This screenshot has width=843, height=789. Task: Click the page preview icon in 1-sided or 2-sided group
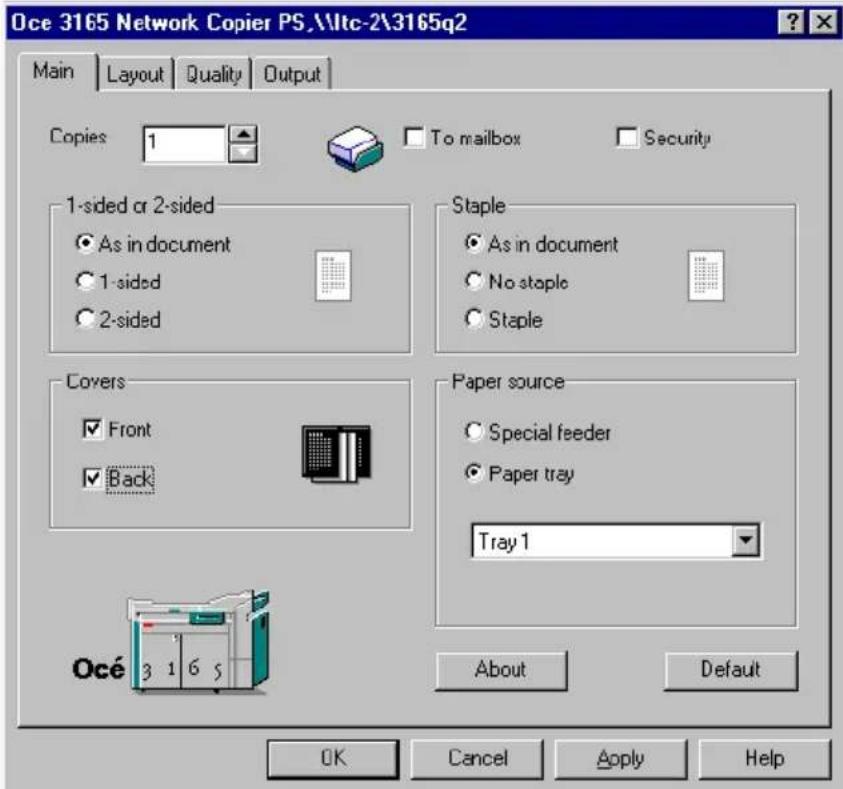coord(333,276)
